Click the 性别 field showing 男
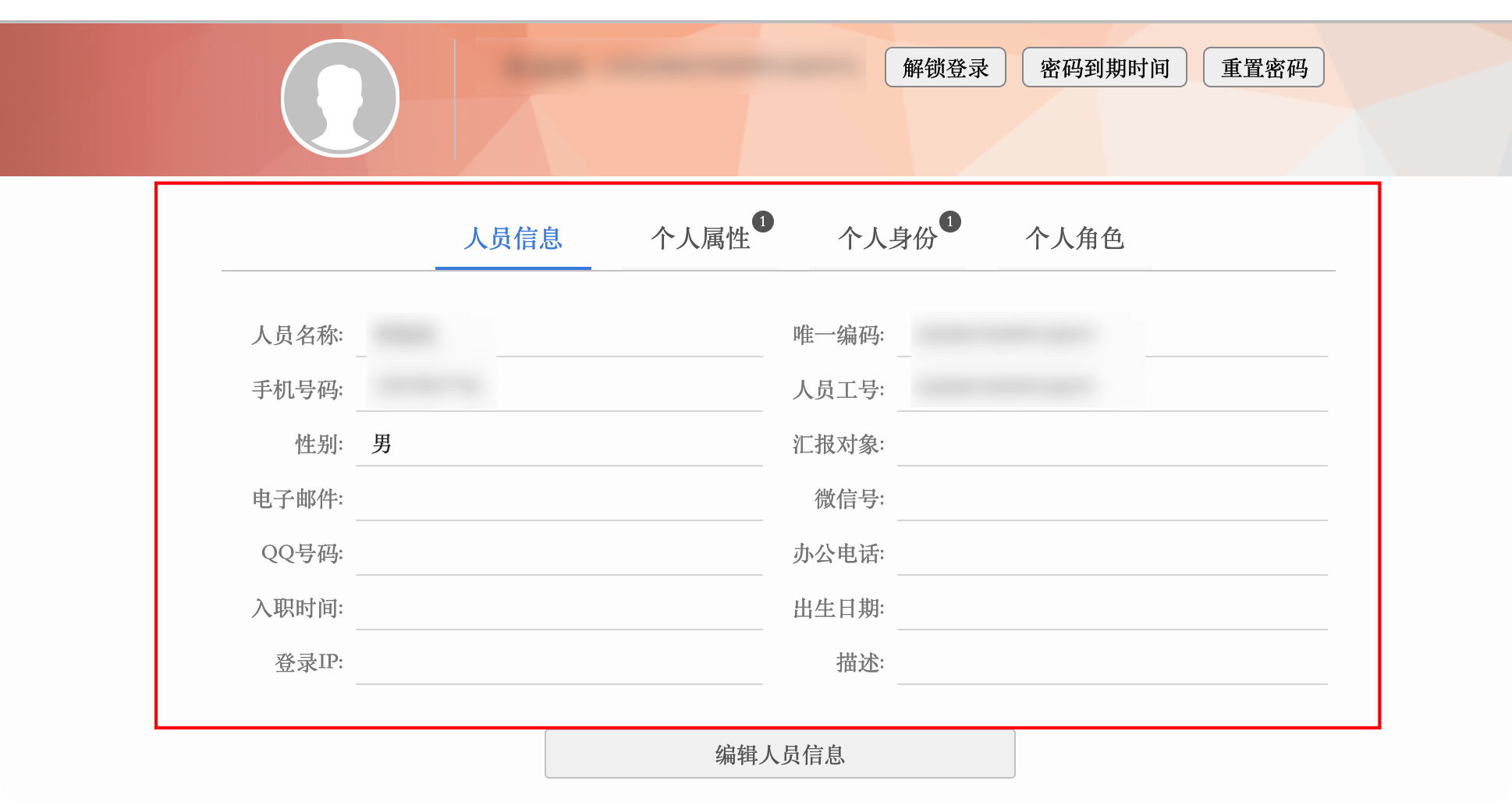Viewport: 1512px width, 802px height. click(x=559, y=445)
